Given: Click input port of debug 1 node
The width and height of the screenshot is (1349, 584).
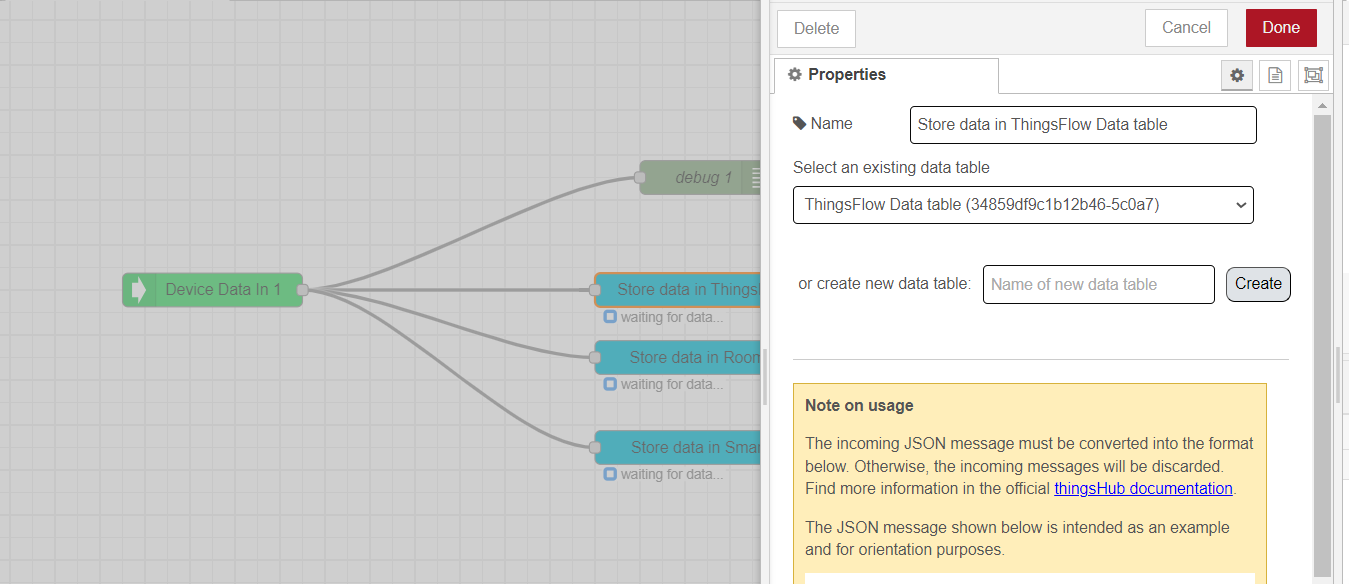Looking at the screenshot, I should [x=640, y=178].
